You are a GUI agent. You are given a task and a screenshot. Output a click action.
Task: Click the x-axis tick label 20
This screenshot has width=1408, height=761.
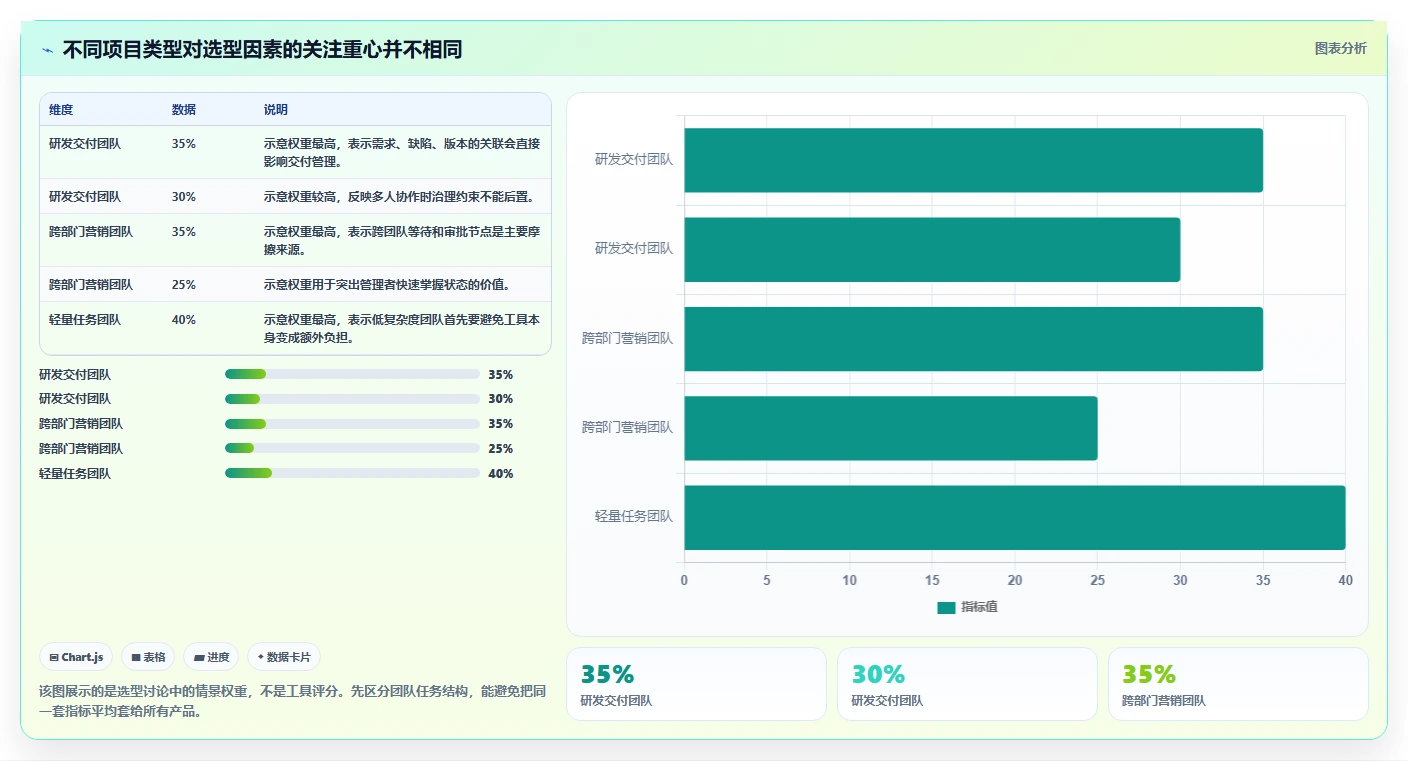[1015, 580]
